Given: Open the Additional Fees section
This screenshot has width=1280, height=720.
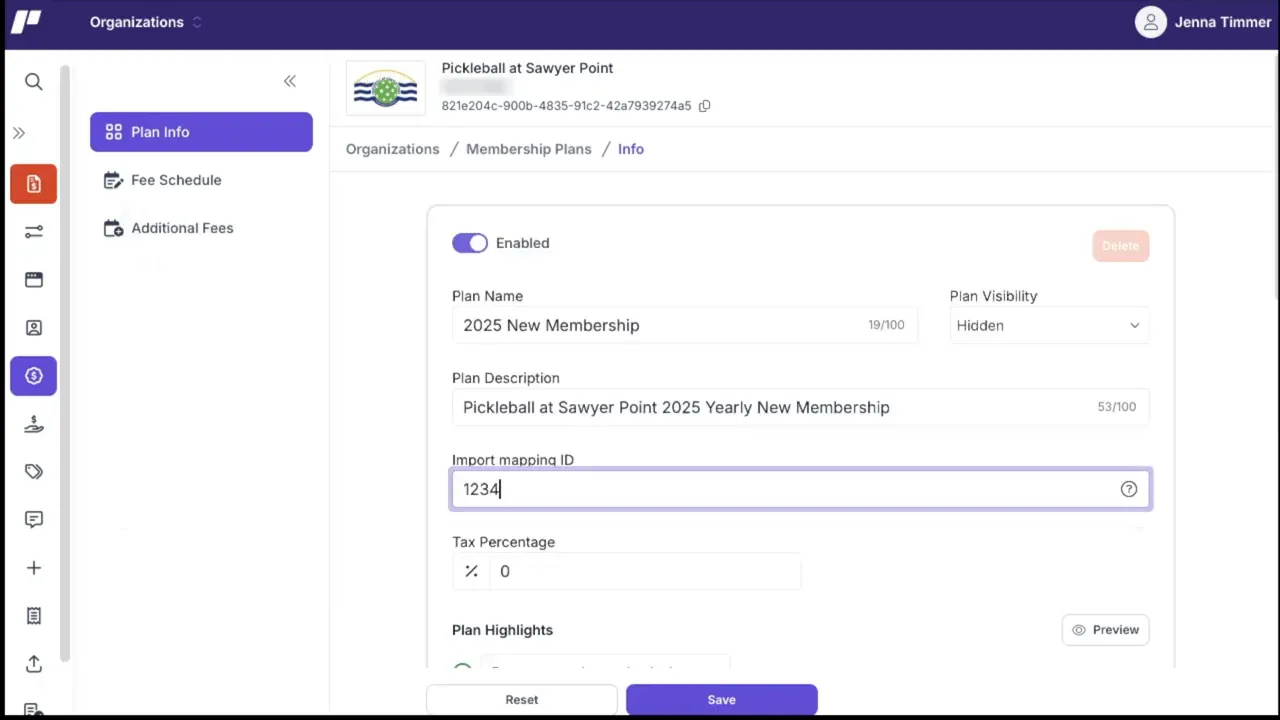Looking at the screenshot, I should (182, 228).
